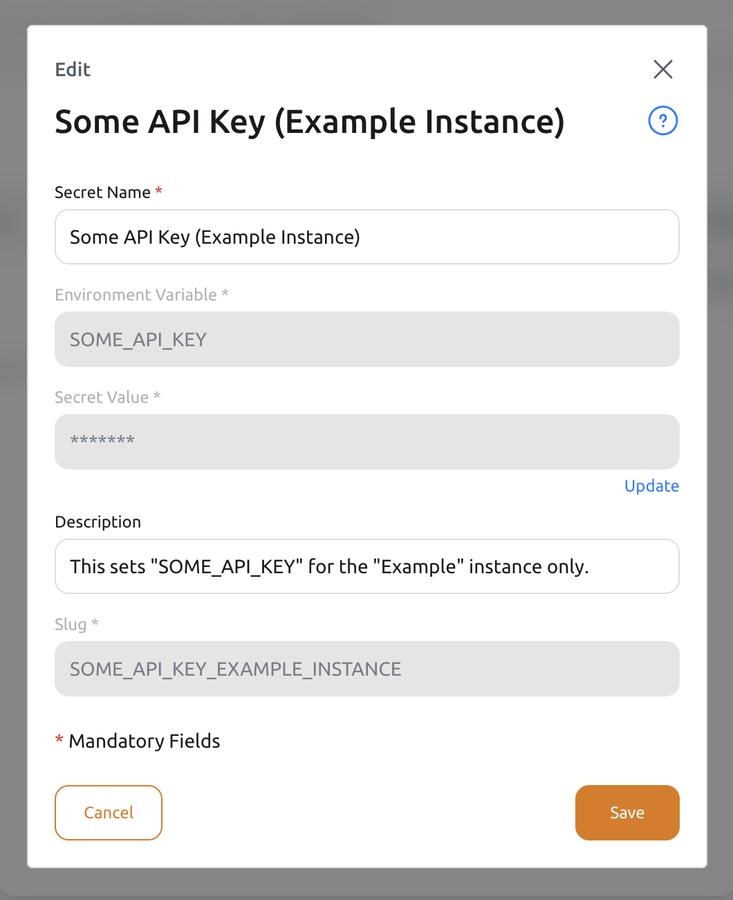This screenshot has height=900, width=733.
Task: Focus the Secret Name input field
Action: click(367, 237)
